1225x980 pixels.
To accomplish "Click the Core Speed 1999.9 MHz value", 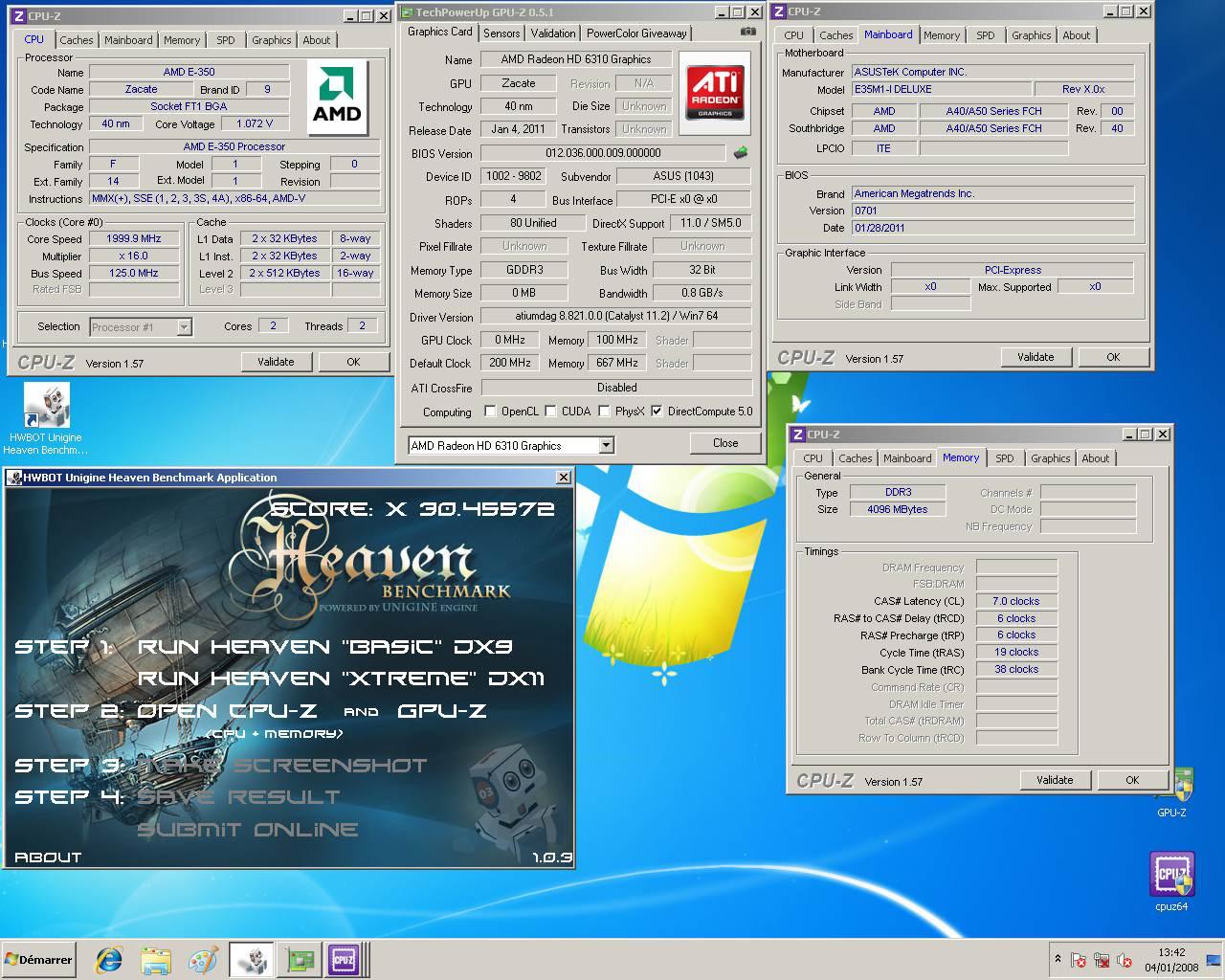I will [x=134, y=238].
